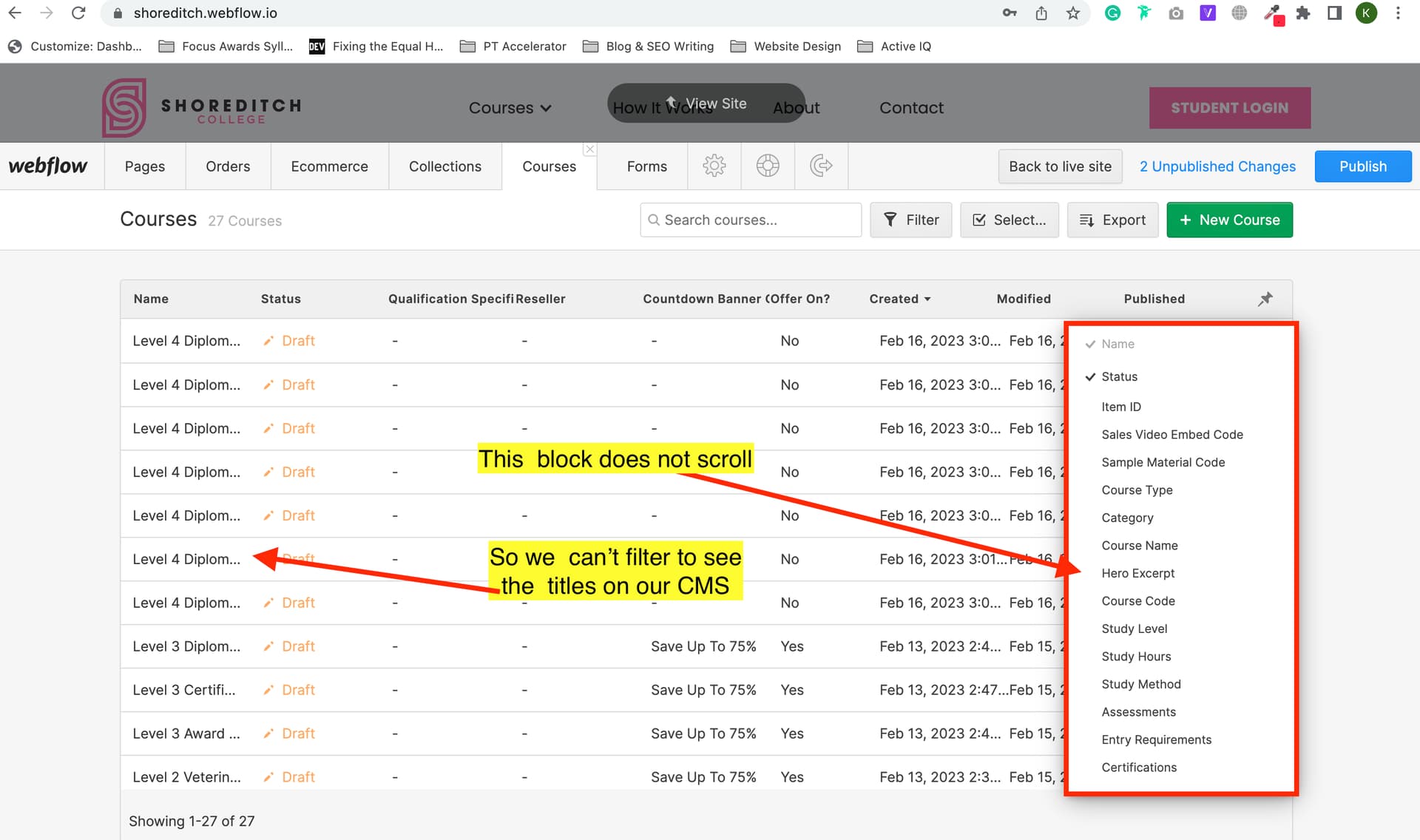This screenshot has width=1420, height=840.
Task: Open the Ecommerce tab
Action: point(329,166)
